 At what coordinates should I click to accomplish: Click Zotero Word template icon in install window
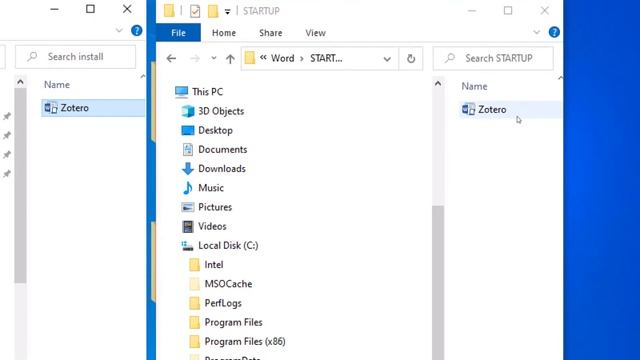click(51, 108)
